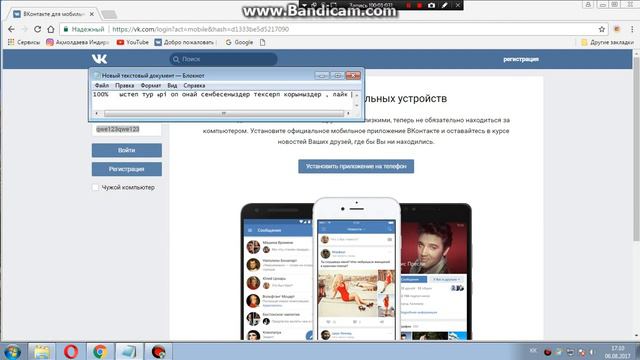Select the ВКонтакте browser tab

click(53, 14)
